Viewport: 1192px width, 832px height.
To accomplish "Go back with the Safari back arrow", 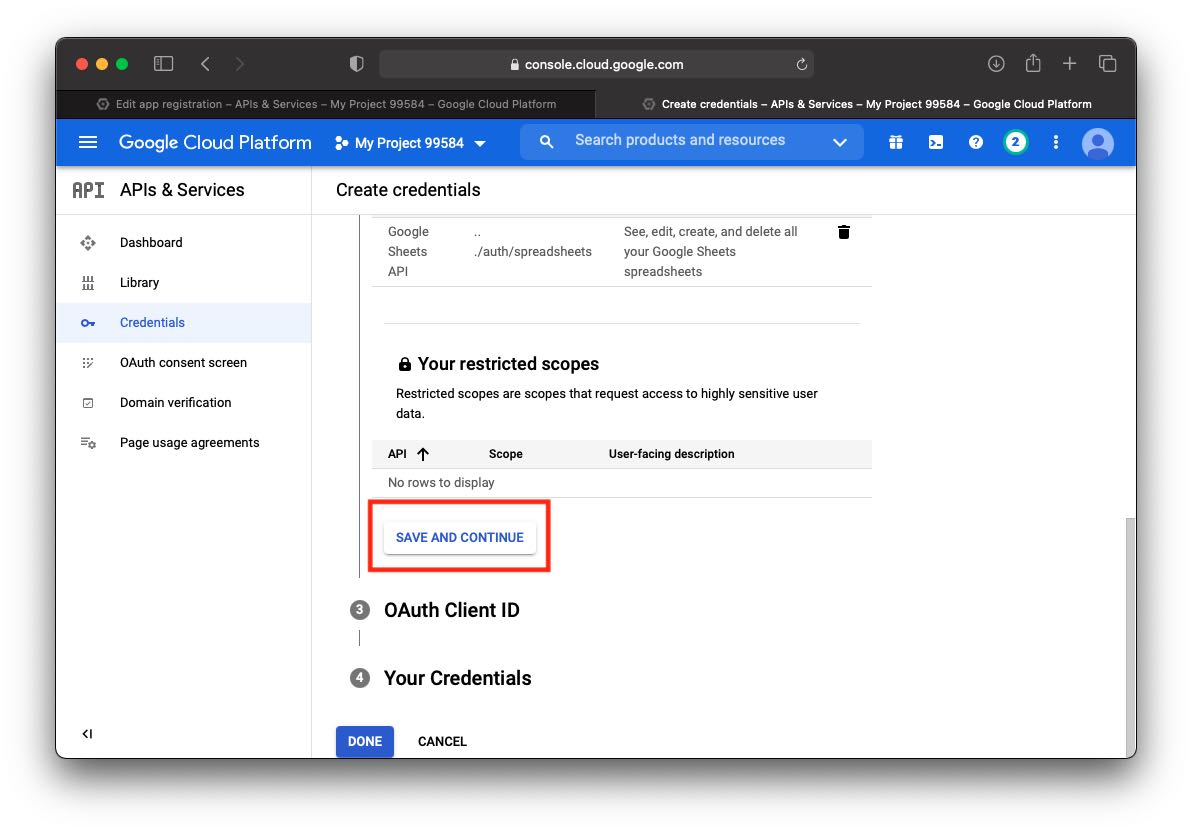I will pos(205,64).
